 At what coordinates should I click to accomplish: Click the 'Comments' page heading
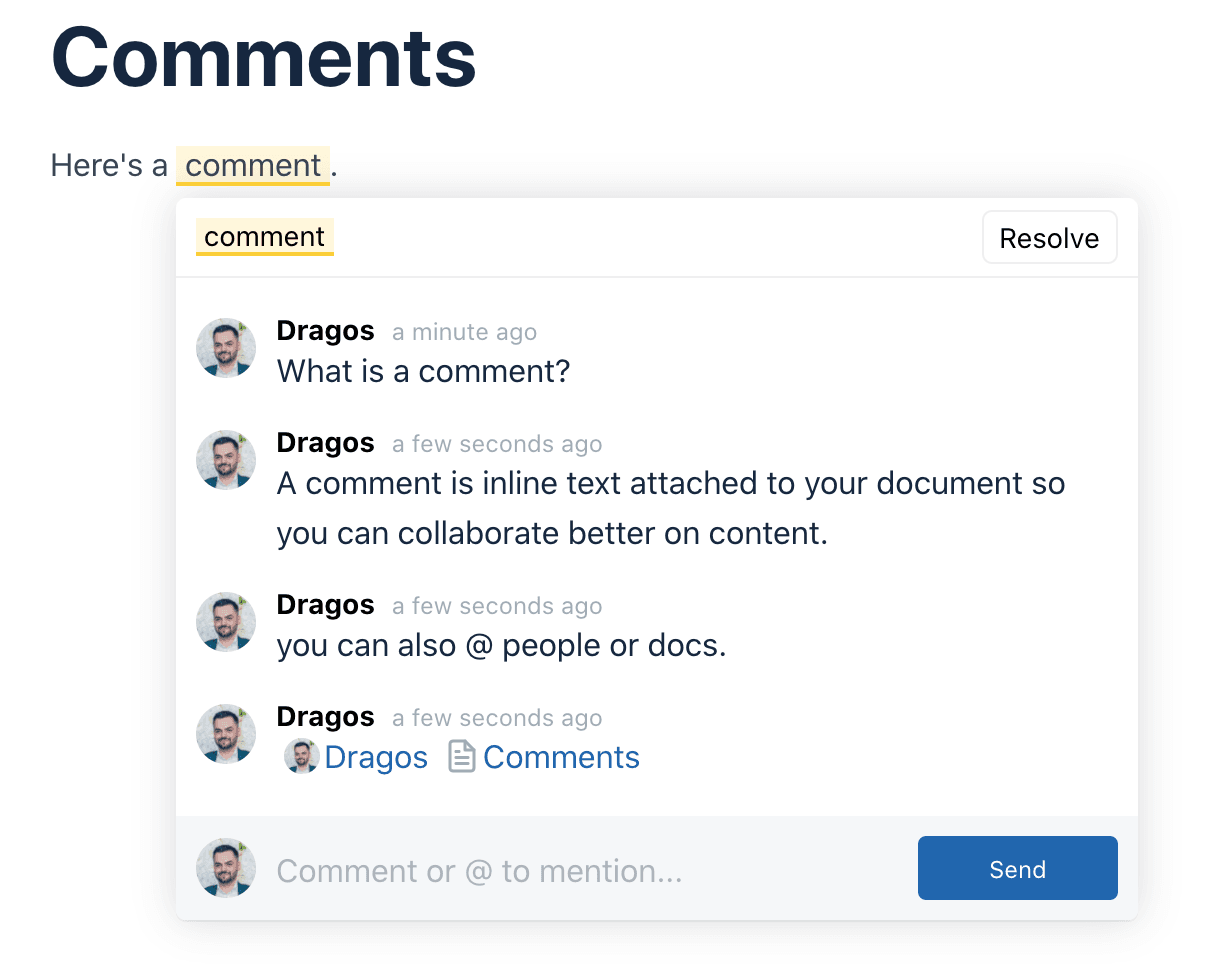(x=264, y=56)
